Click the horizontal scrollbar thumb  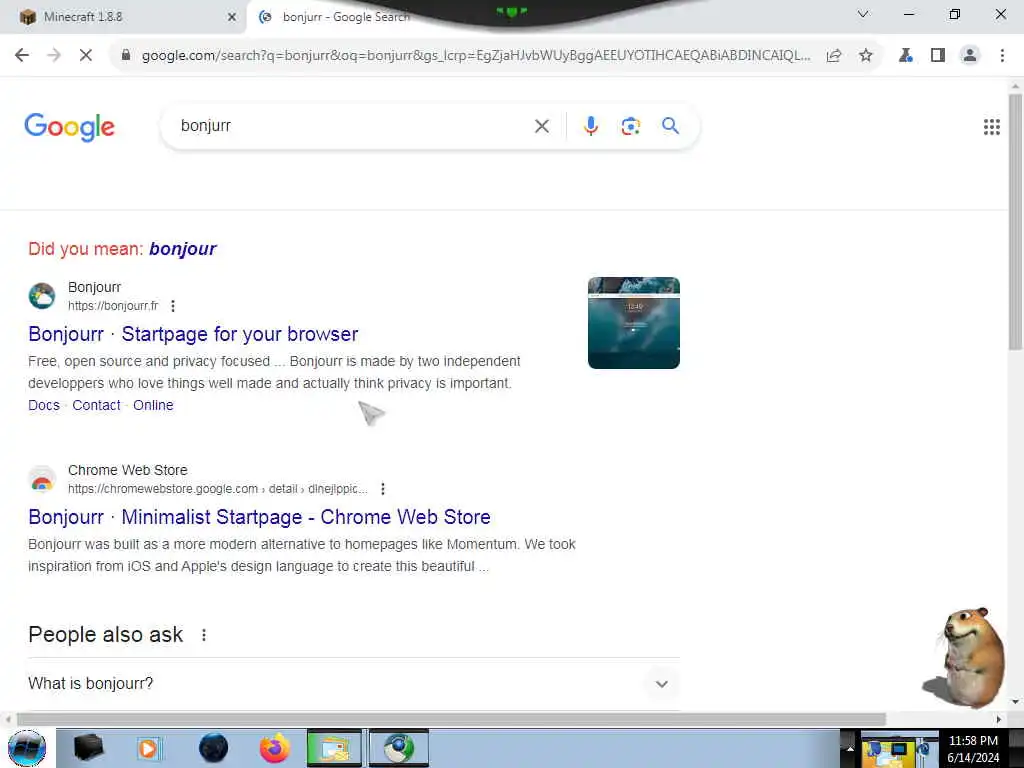coord(451,719)
